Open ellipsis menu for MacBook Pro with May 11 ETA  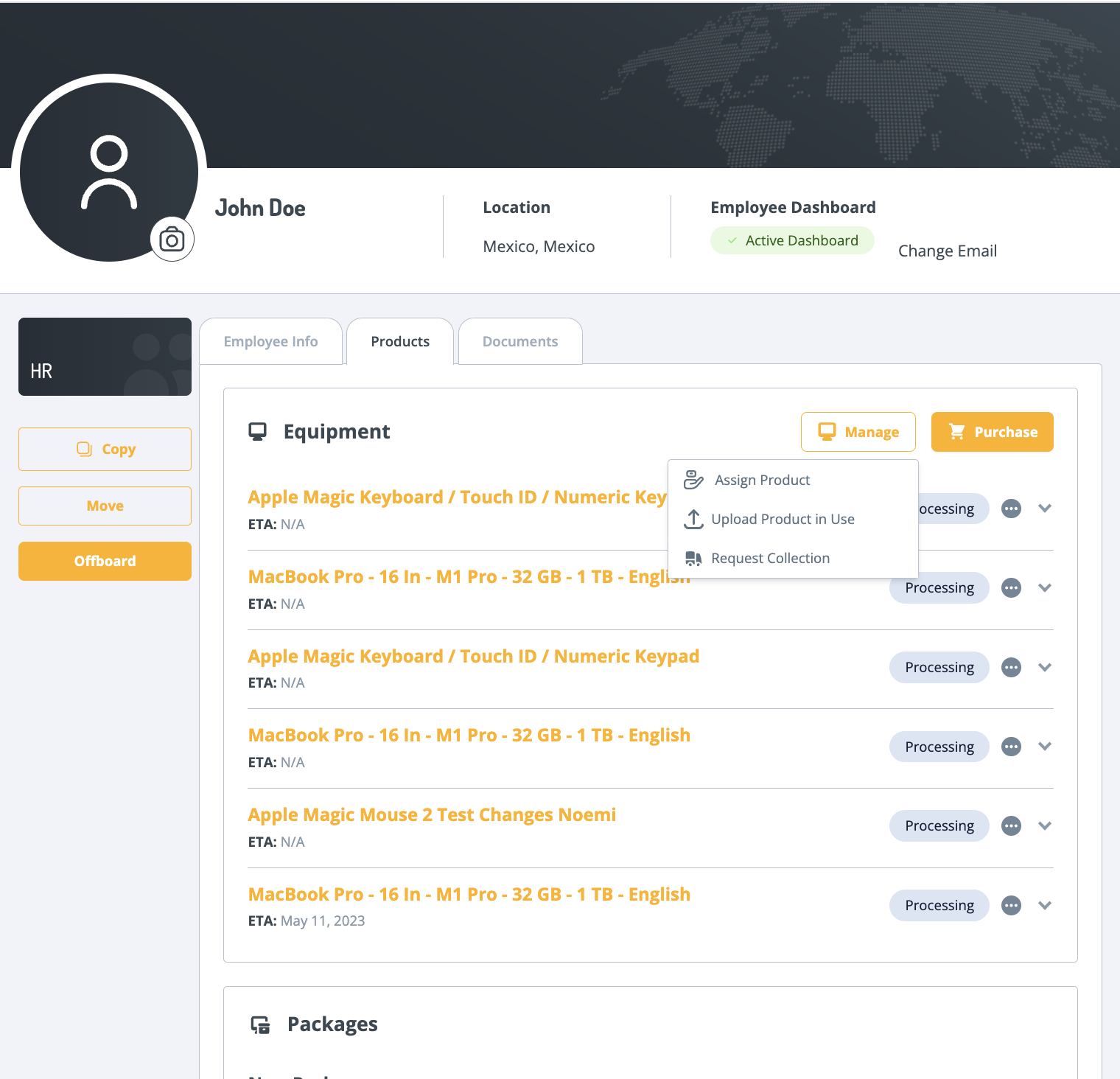(x=1011, y=906)
